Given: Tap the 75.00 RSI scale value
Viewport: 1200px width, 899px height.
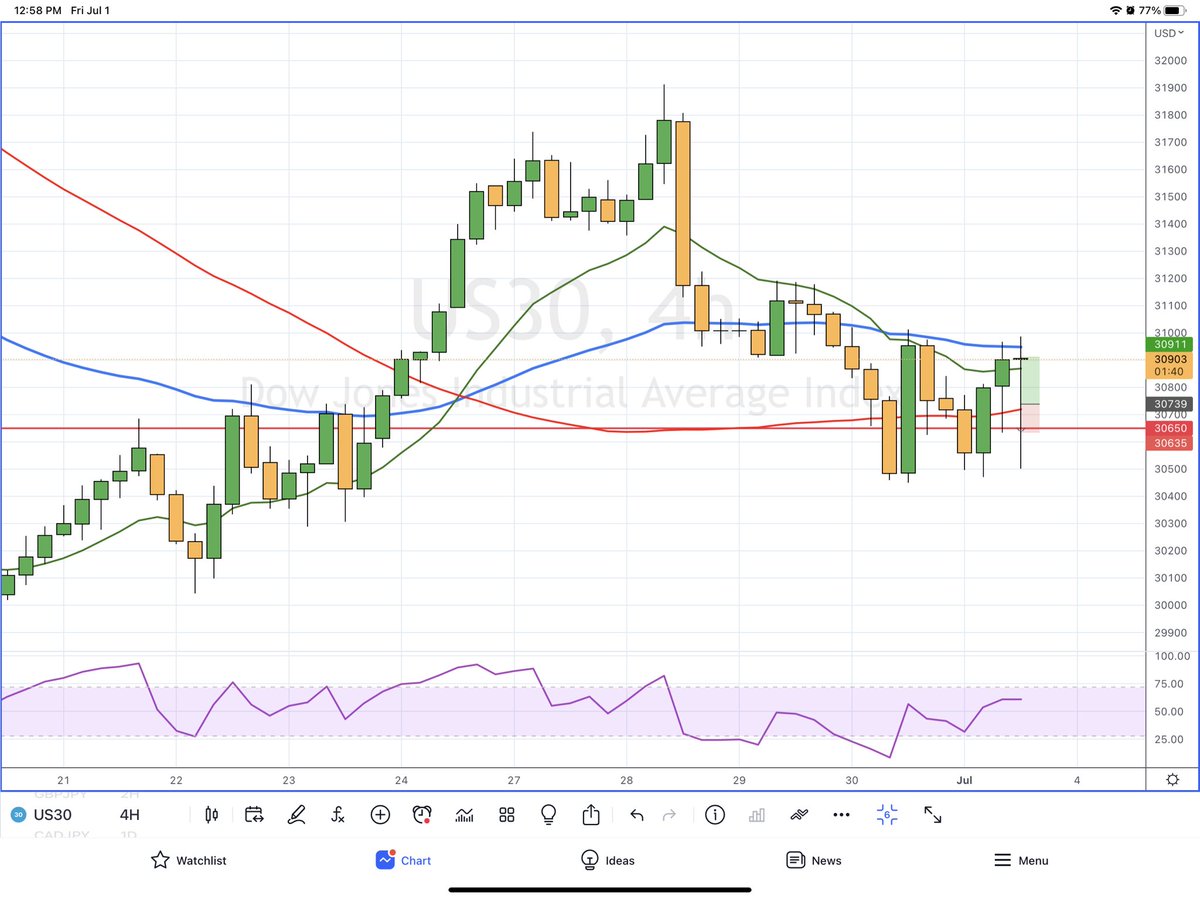Looking at the screenshot, I should click(x=1167, y=684).
